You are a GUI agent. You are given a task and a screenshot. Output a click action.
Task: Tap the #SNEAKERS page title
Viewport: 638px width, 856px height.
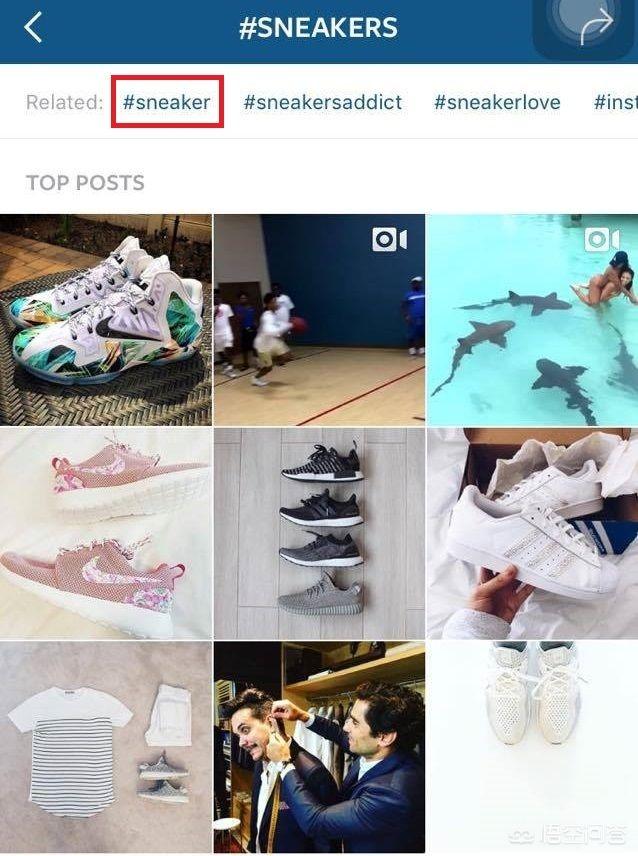(x=319, y=27)
